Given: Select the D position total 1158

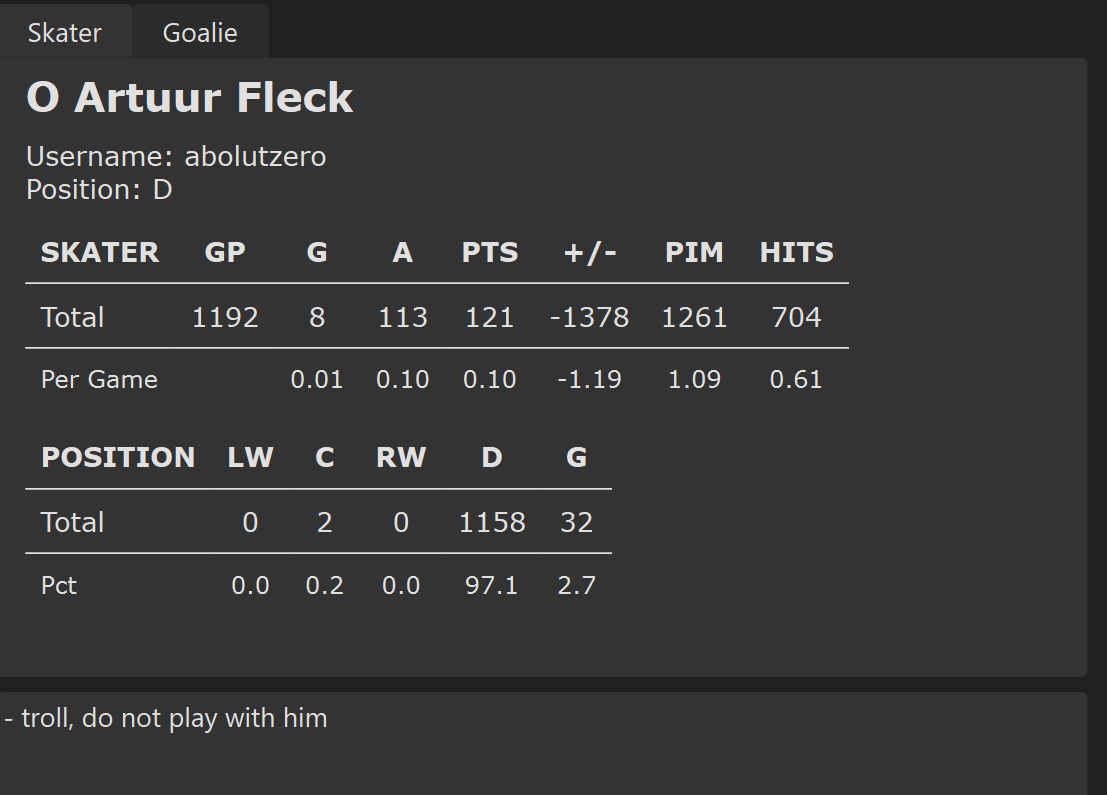Looking at the screenshot, I should [492, 522].
